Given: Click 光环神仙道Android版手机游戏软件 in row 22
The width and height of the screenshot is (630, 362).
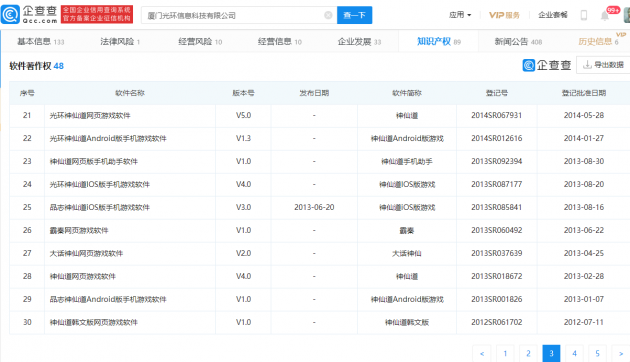Looking at the screenshot, I should pos(108,139).
